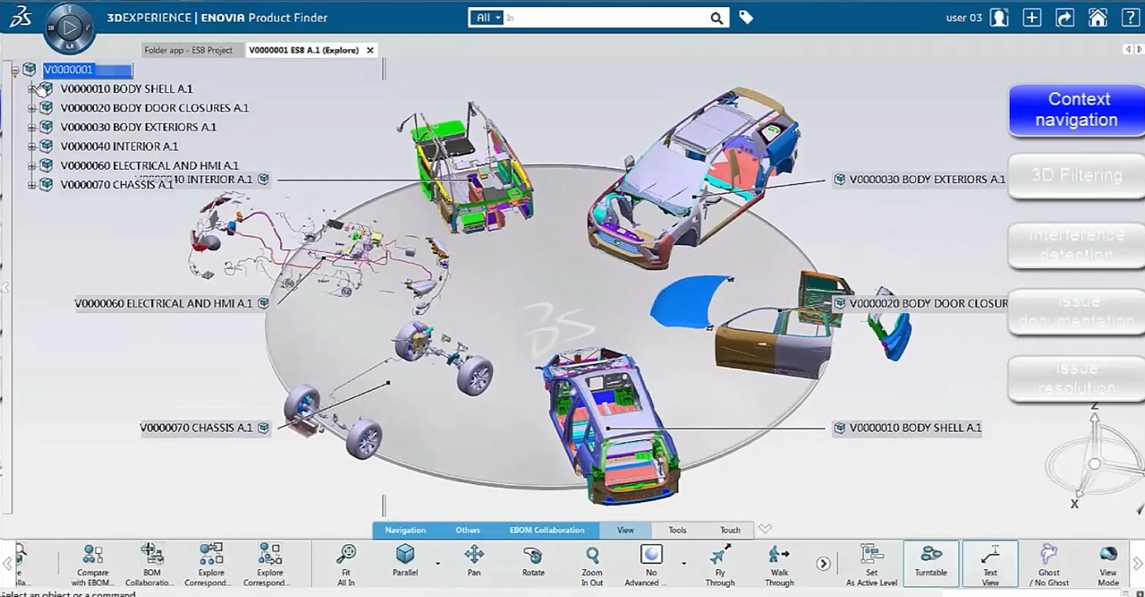Open the user 03 profile icon
Image resolution: width=1145 pixels, height=597 pixels.
point(999,18)
